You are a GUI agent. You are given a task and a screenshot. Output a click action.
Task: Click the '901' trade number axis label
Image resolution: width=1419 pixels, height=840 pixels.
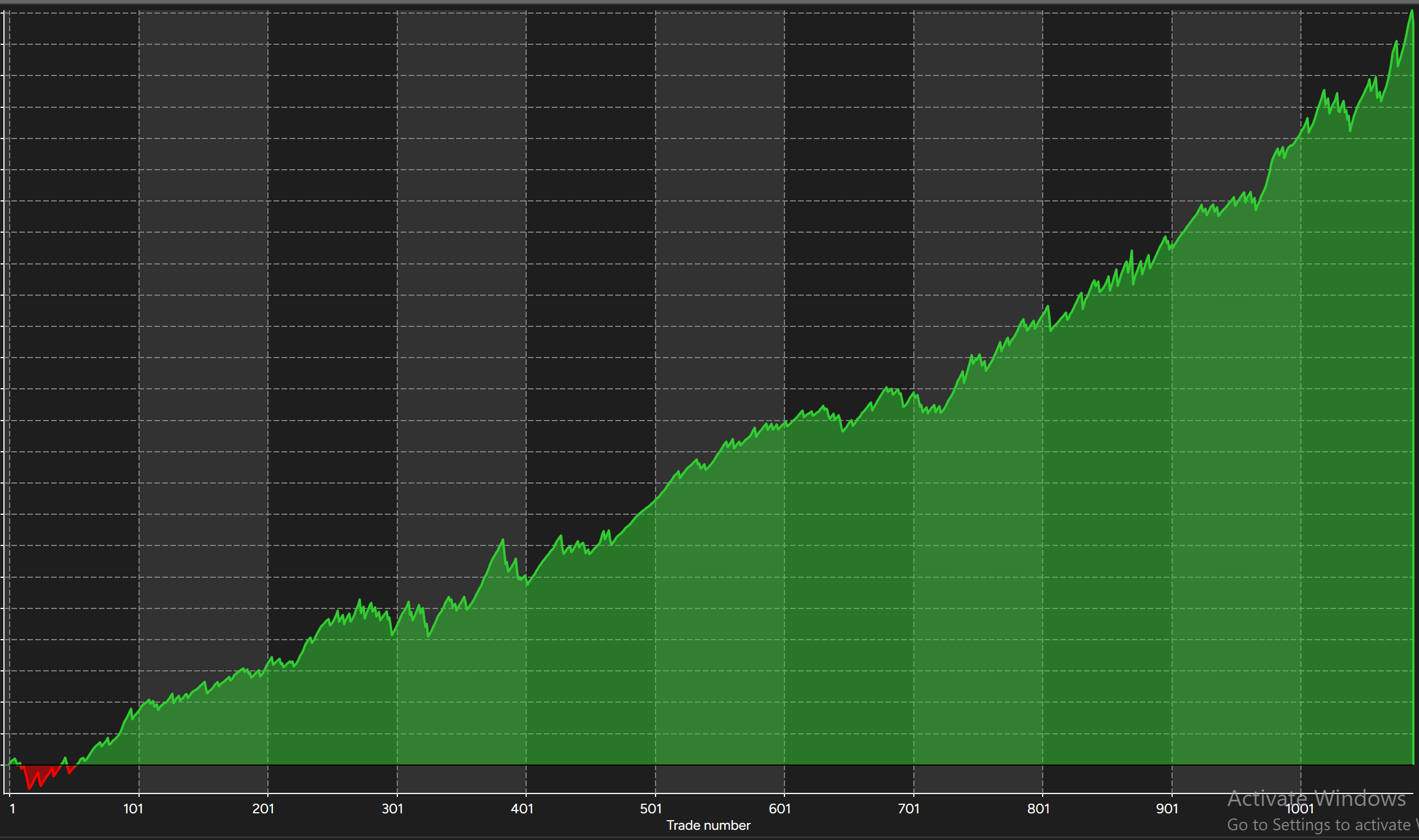pyautogui.click(x=1167, y=809)
